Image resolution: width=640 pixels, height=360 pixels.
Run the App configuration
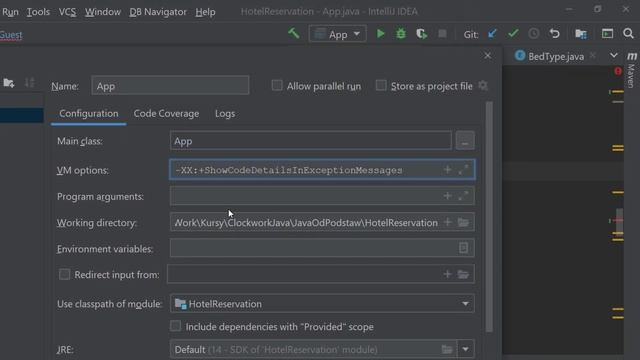click(380, 33)
